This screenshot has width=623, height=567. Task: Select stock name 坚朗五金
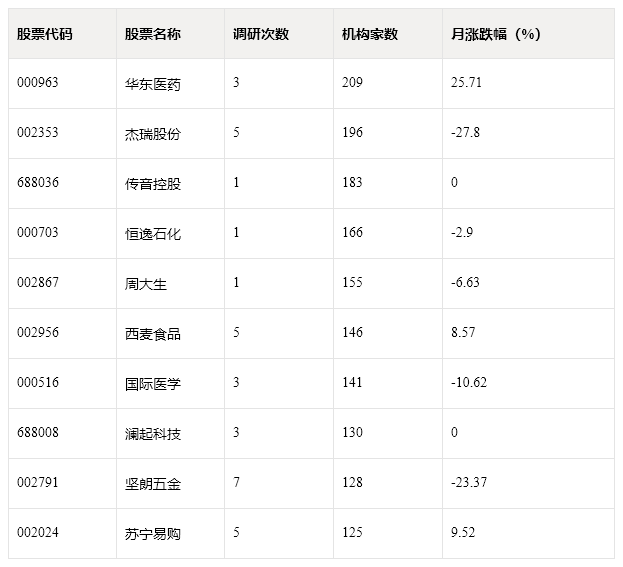click(x=153, y=484)
